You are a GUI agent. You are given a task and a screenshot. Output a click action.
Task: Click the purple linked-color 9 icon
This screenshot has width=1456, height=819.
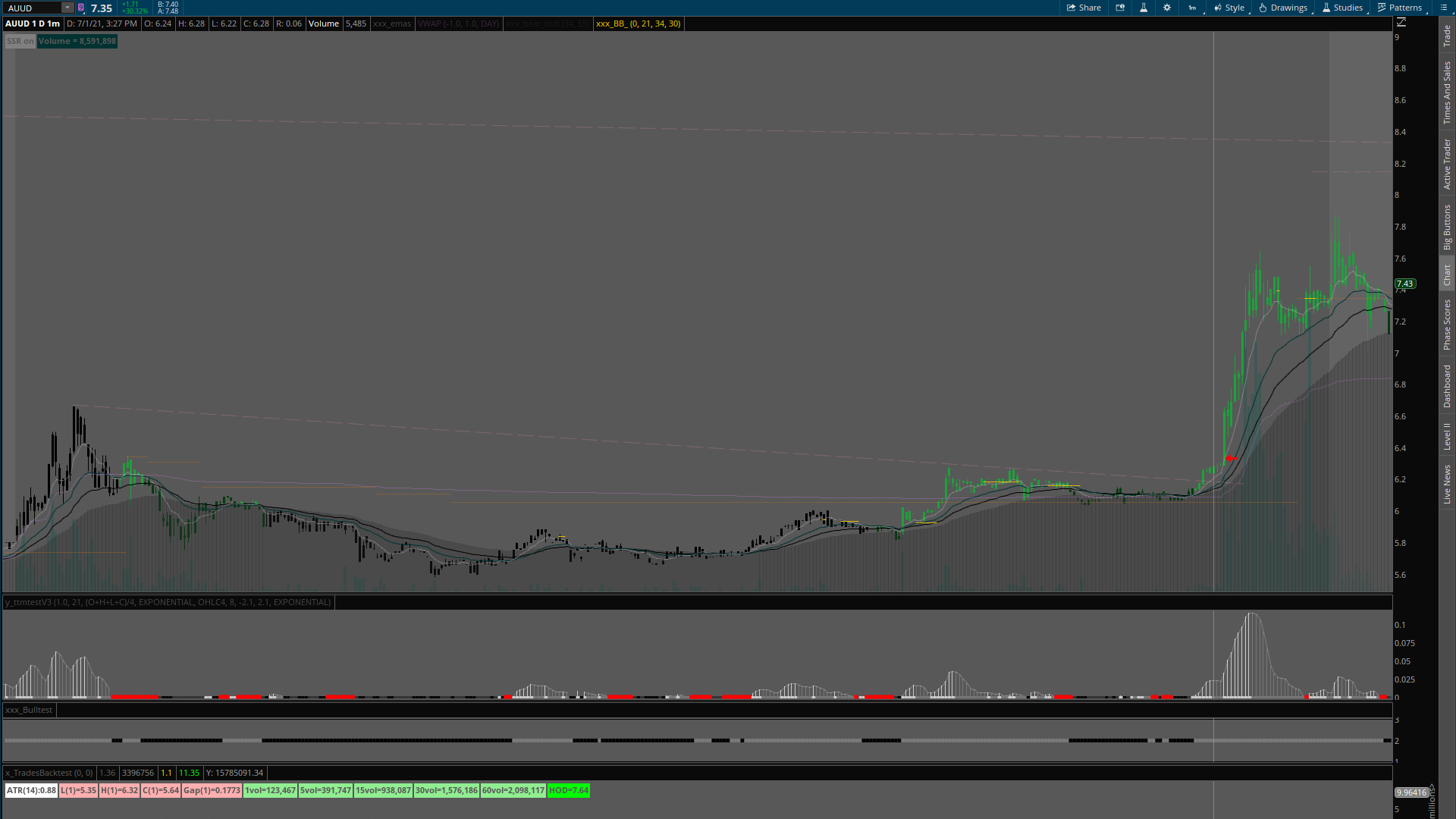tap(81, 8)
